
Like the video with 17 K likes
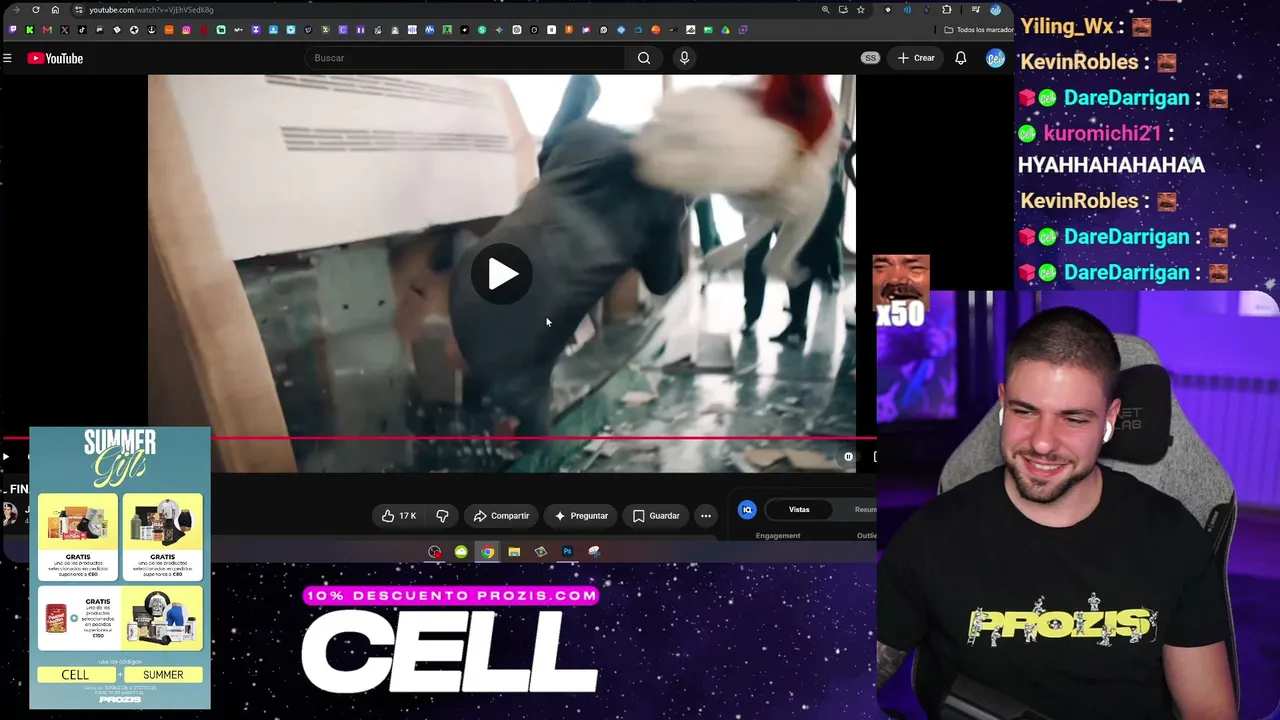coord(399,516)
